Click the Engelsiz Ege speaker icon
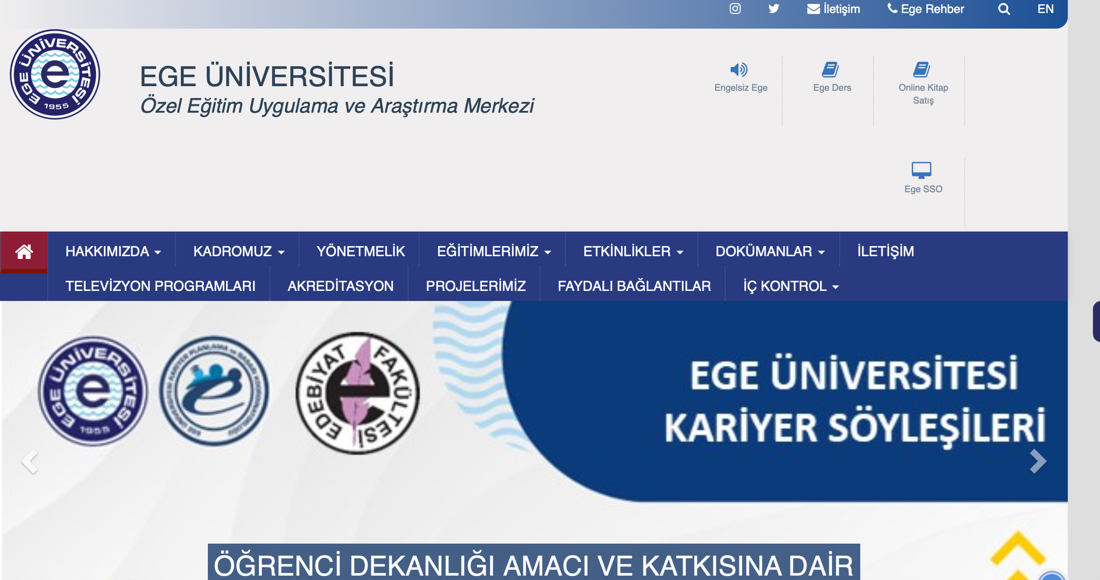This screenshot has height=580, width=1100. (739, 70)
